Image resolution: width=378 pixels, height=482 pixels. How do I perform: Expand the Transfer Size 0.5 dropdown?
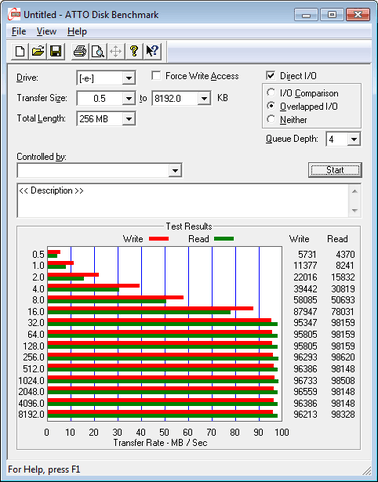tap(129, 99)
